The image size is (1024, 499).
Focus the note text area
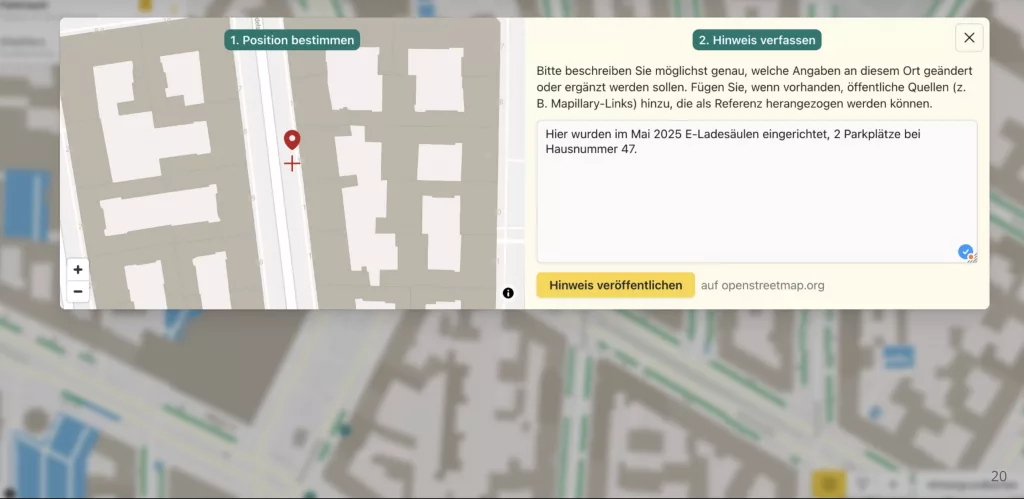pos(757,191)
